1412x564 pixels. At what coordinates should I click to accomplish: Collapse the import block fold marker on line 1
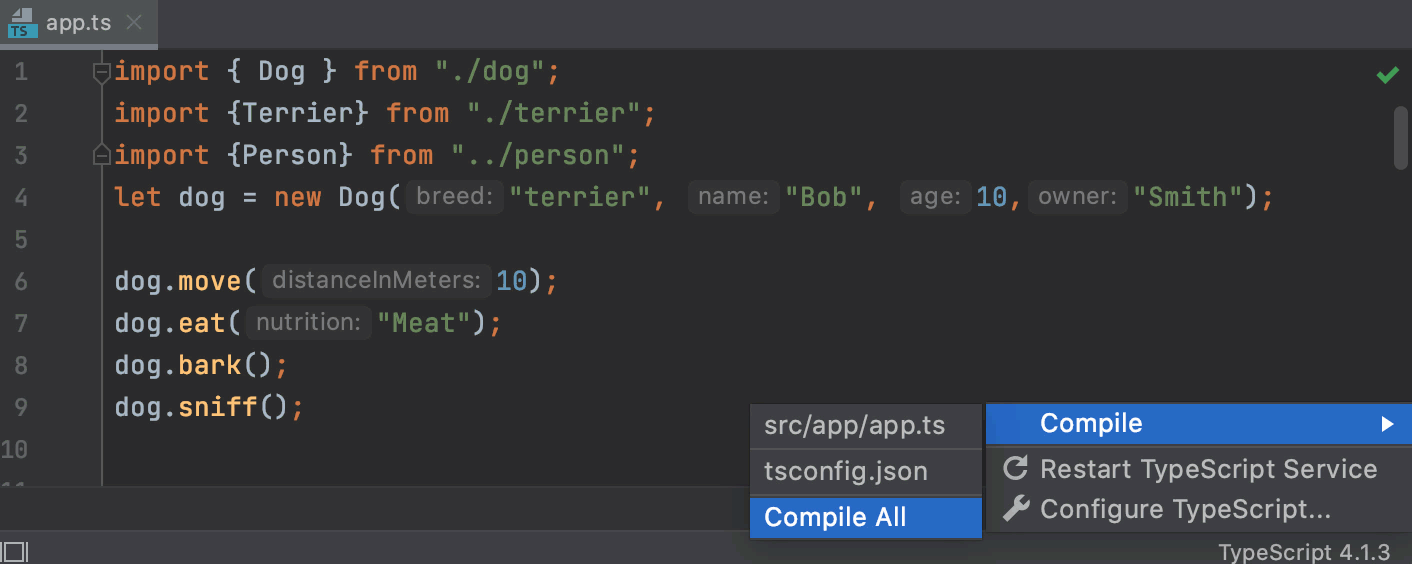point(101,72)
